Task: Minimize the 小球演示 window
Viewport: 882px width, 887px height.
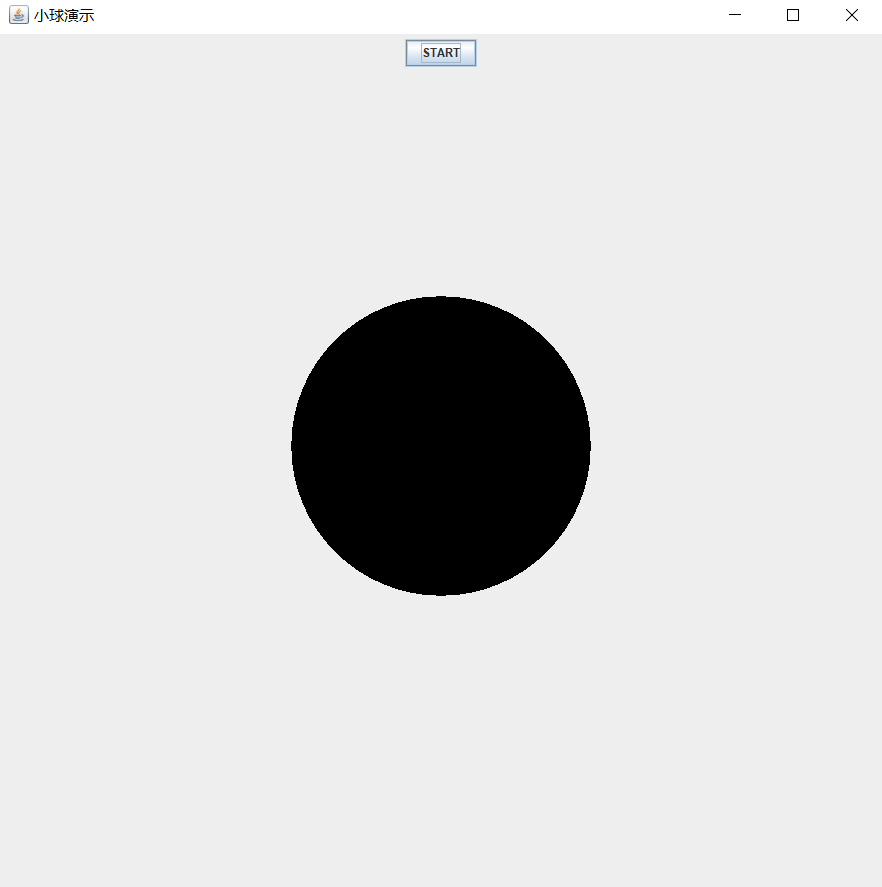Action: click(735, 15)
